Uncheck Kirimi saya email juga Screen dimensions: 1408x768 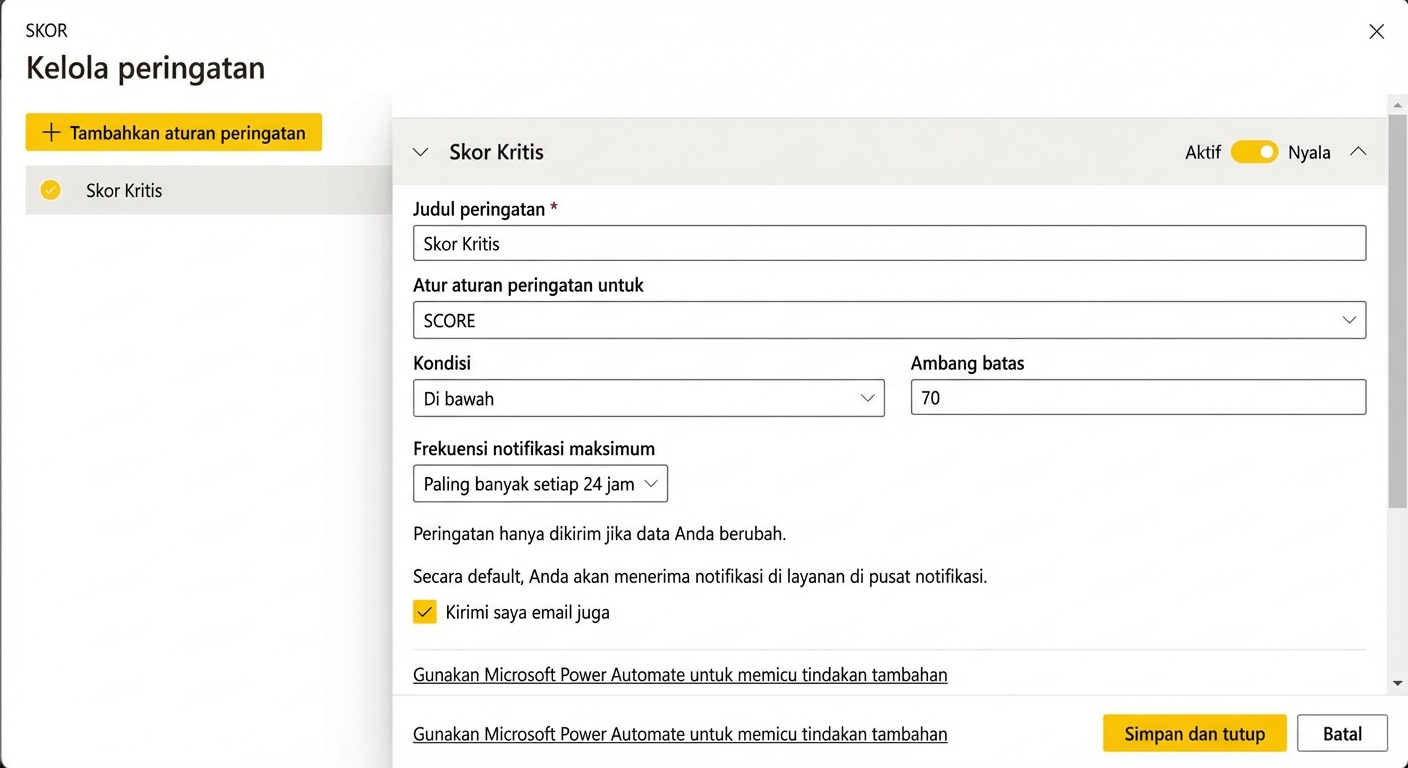click(425, 612)
